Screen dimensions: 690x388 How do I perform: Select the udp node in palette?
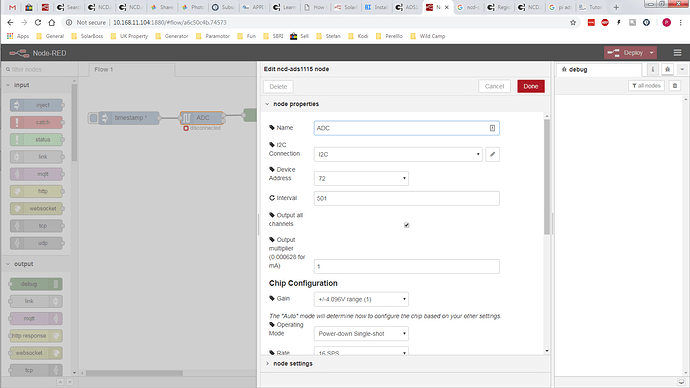click(x=37, y=243)
